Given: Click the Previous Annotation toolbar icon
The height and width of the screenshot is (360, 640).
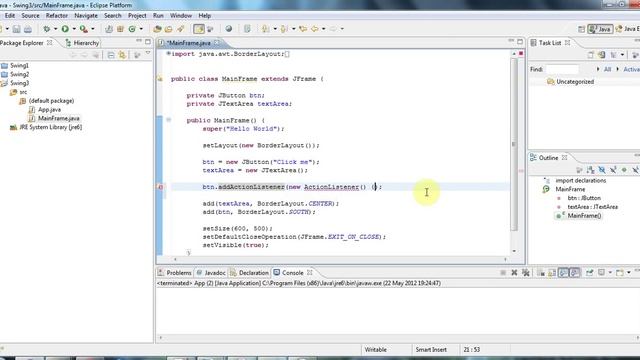Looking at the screenshot, I should (284, 29).
